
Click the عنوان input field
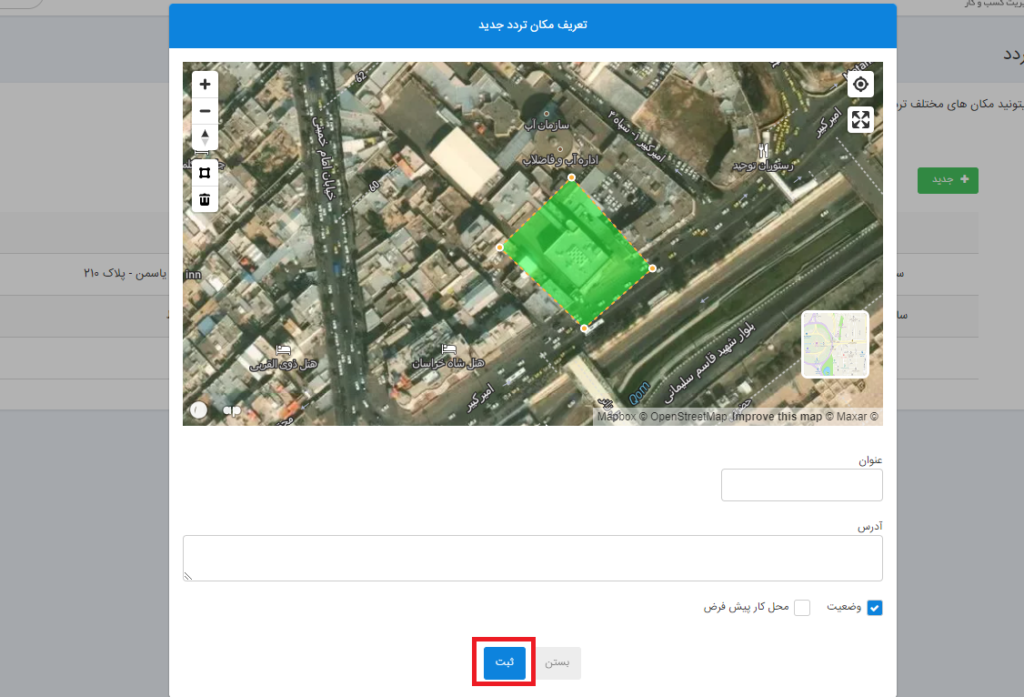point(801,486)
